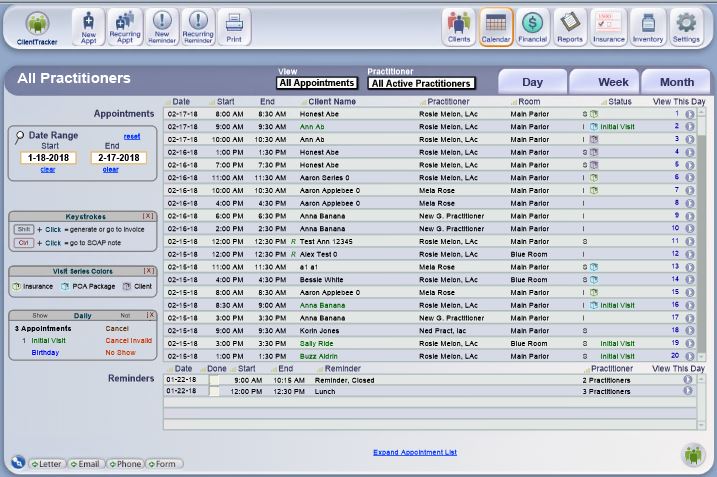Open the Letter tab at bottom
717x477 pixels.
[x=47, y=464]
